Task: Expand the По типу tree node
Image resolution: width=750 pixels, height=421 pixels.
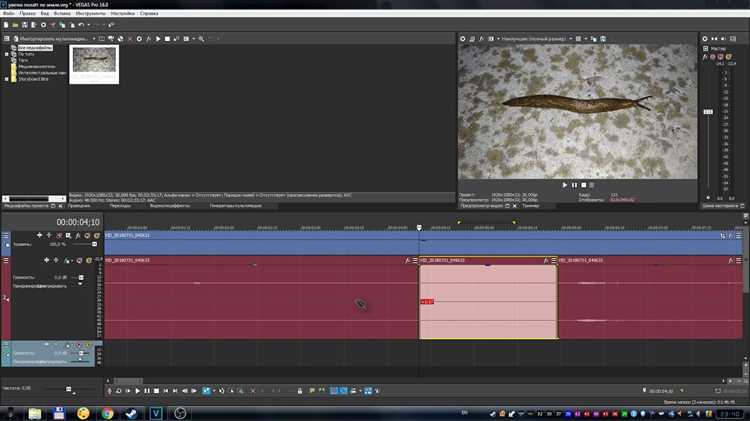Action: (x=7, y=54)
